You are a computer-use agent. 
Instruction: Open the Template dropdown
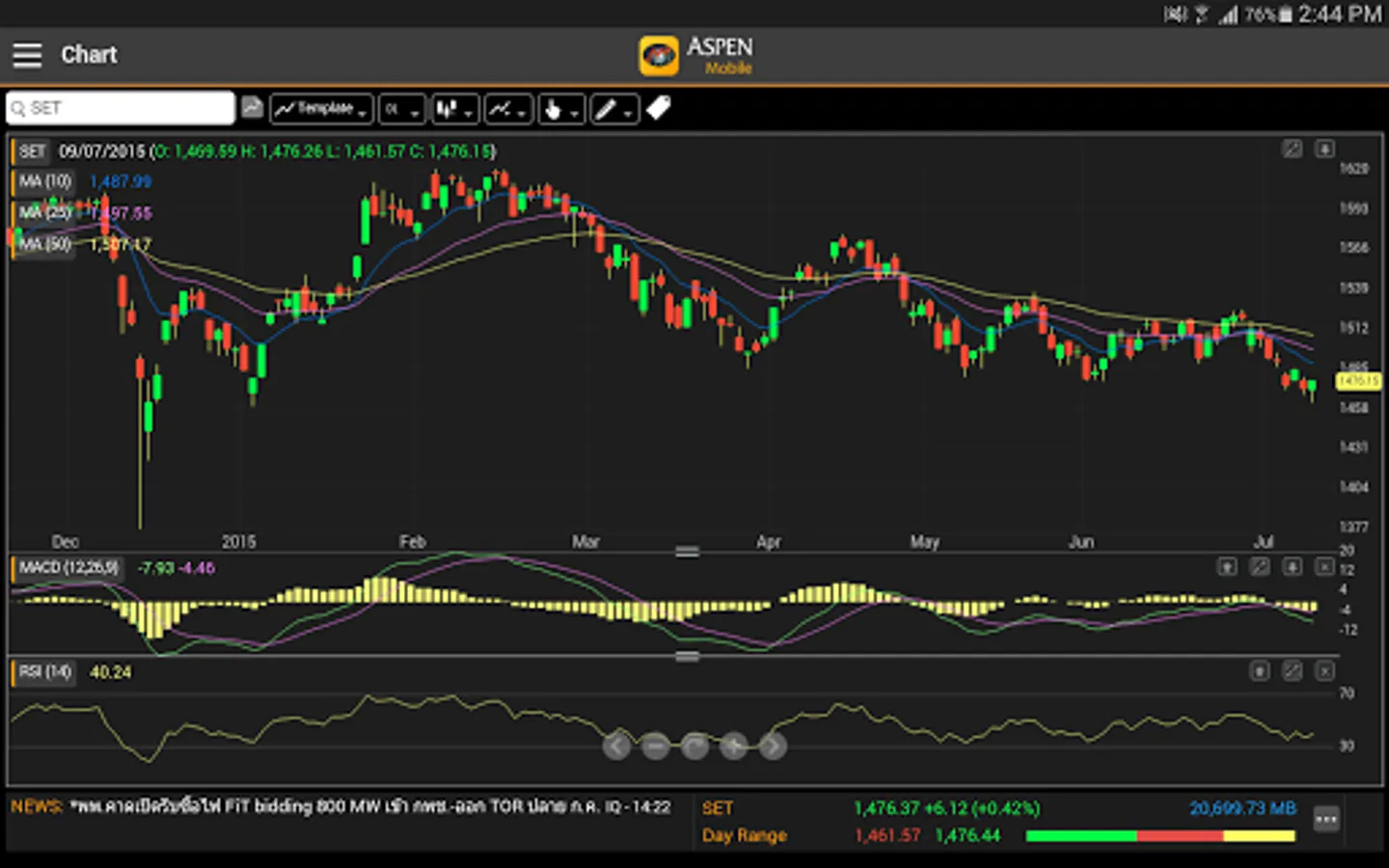point(321,109)
